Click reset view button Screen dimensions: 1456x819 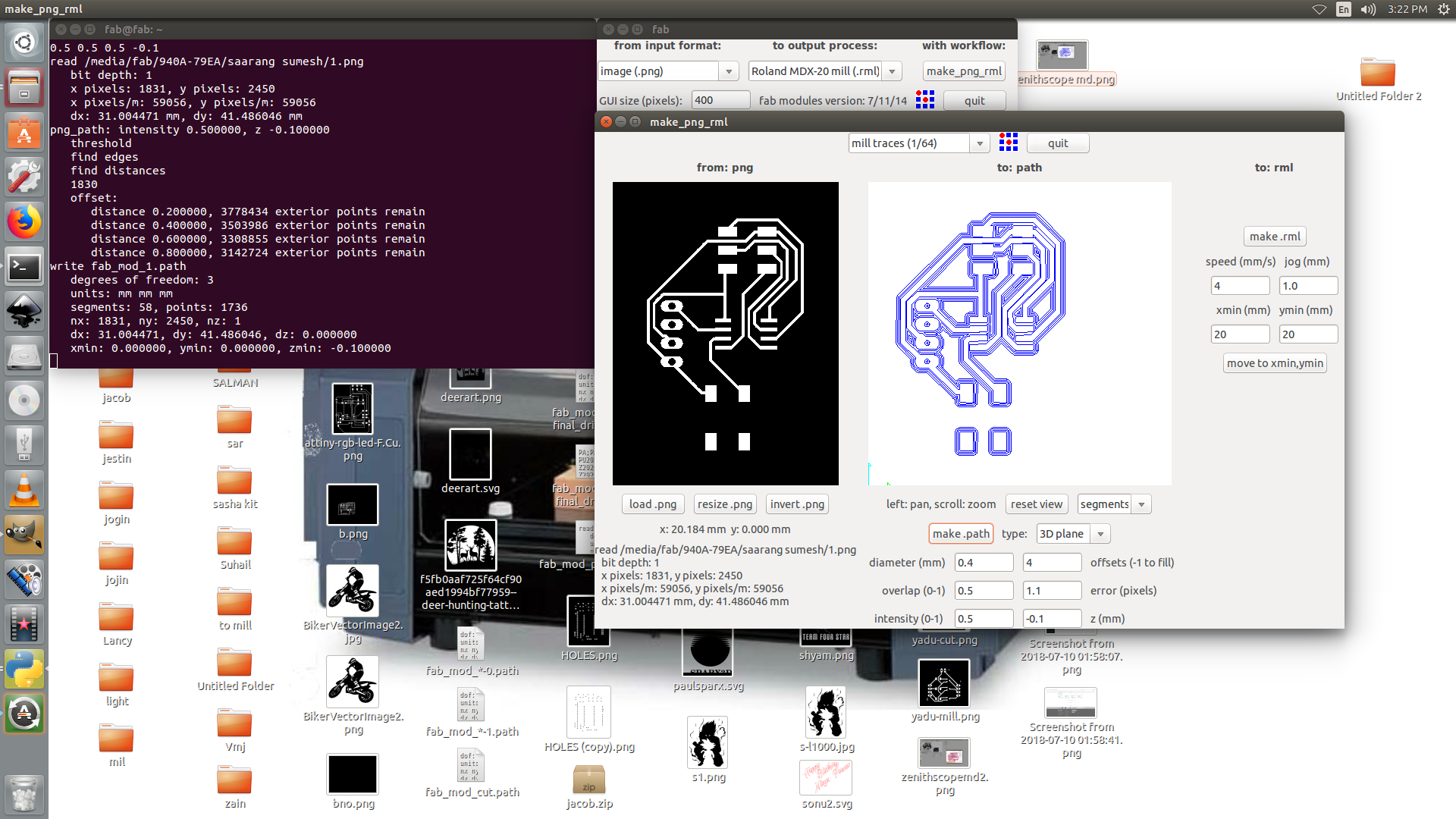[1036, 504]
